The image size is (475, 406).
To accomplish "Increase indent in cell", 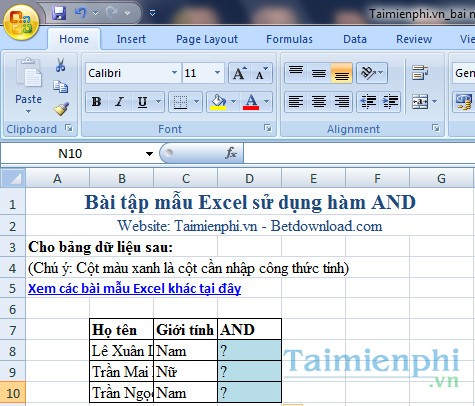I will coord(390,101).
